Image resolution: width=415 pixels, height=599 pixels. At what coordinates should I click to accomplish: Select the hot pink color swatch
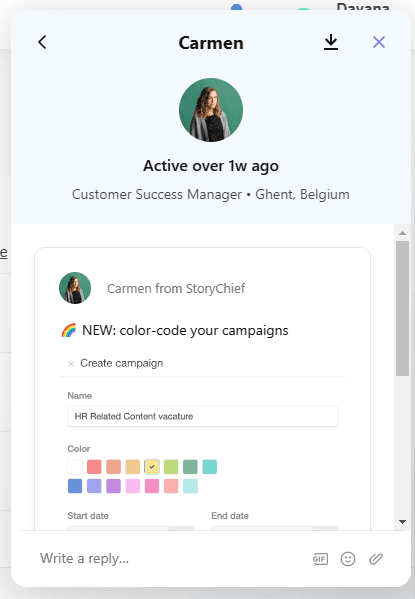point(152,486)
